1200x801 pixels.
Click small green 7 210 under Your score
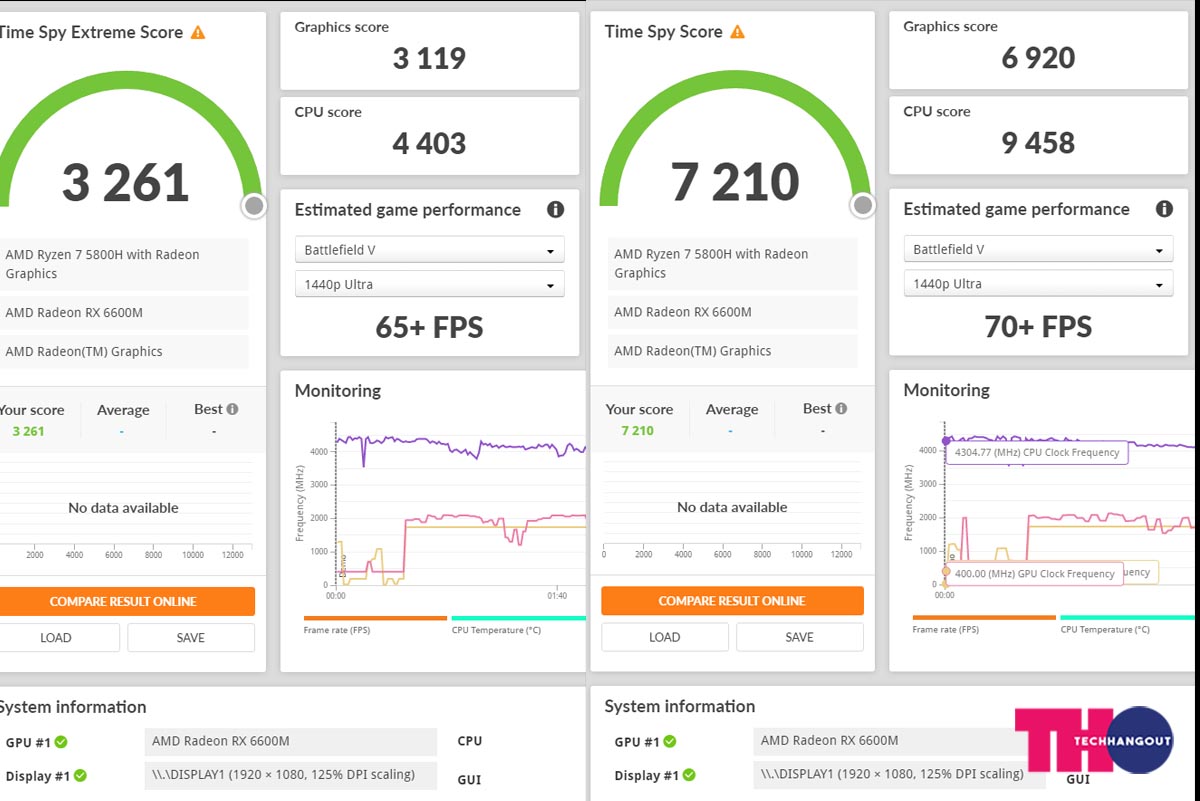click(x=637, y=431)
